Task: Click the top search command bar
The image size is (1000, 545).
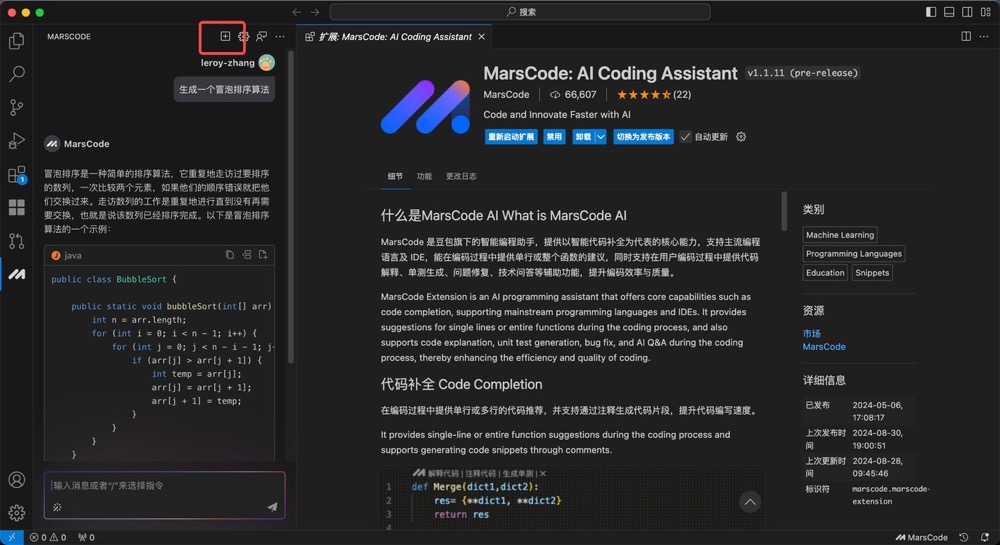Action: pyautogui.click(x=520, y=12)
